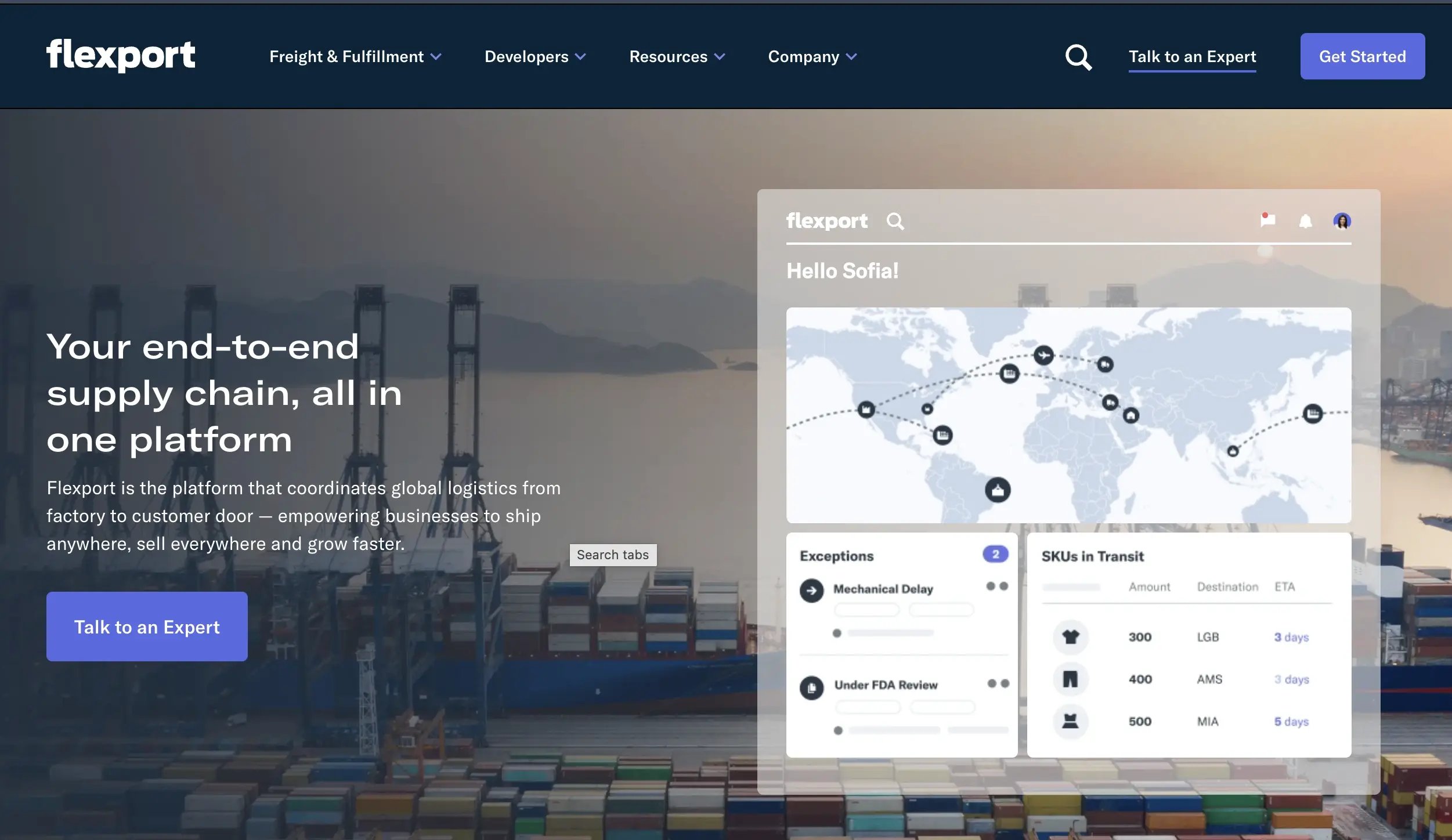Image resolution: width=1452 pixels, height=840 pixels.
Task: Click the marker near Southeast Asia
Action: (x=1233, y=451)
